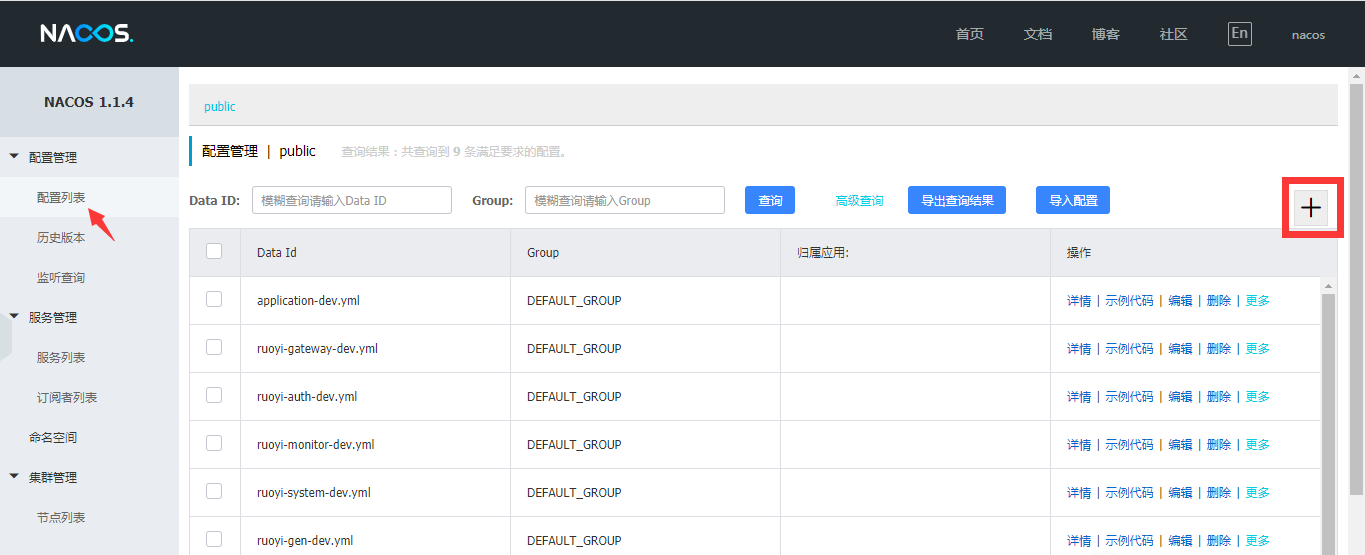Click 删除 for ruoyi-gateway-dev.yml

(1219, 349)
